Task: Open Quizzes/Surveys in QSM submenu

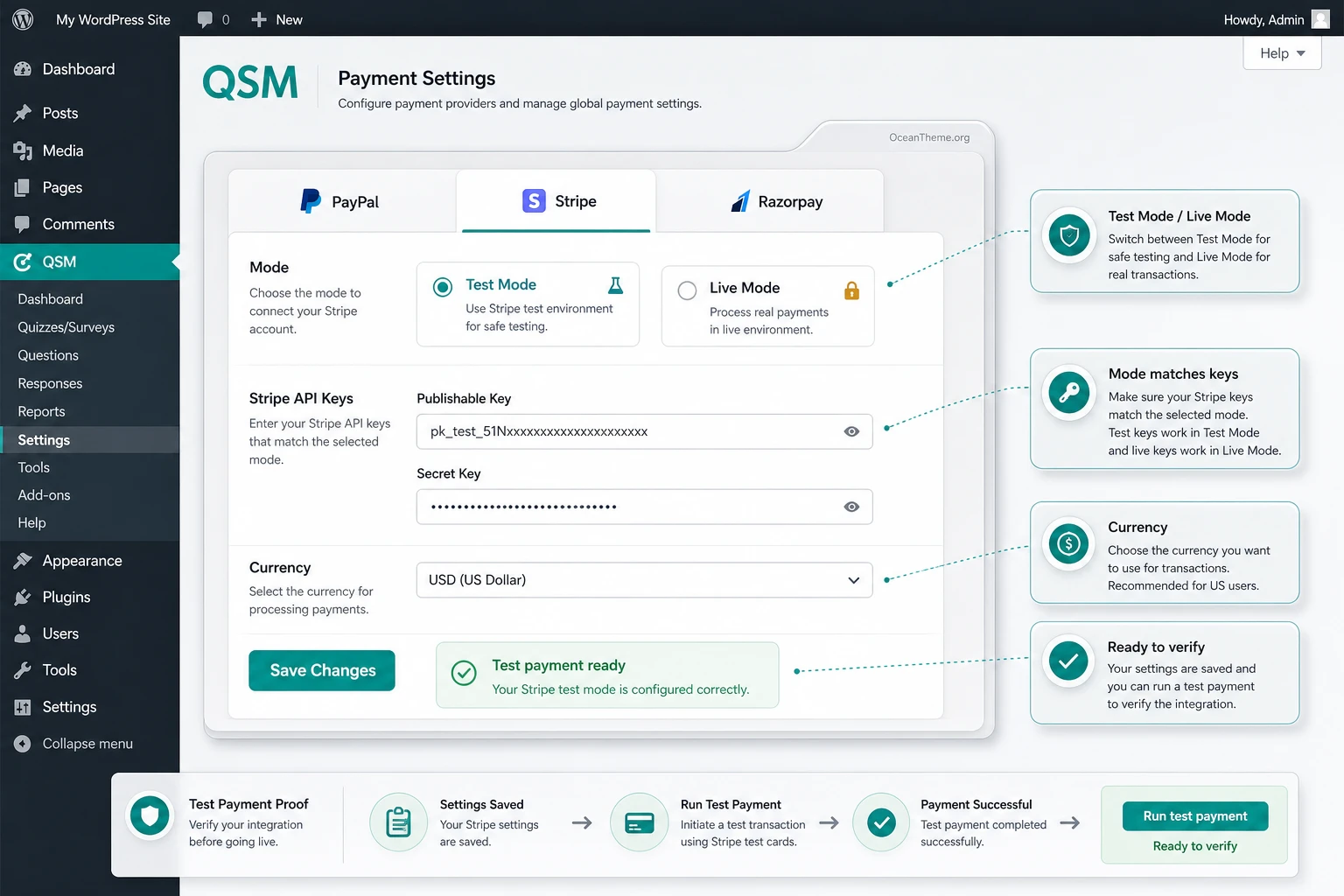Action: (x=66, y=327)
